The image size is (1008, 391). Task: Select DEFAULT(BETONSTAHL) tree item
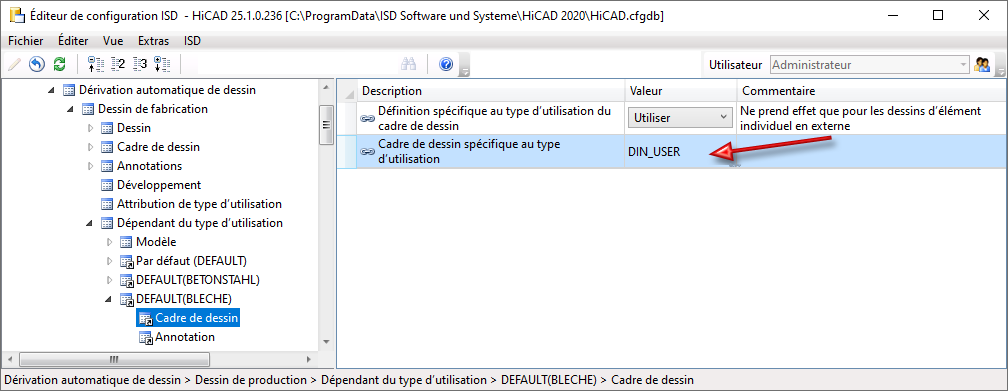pos(198,280)
